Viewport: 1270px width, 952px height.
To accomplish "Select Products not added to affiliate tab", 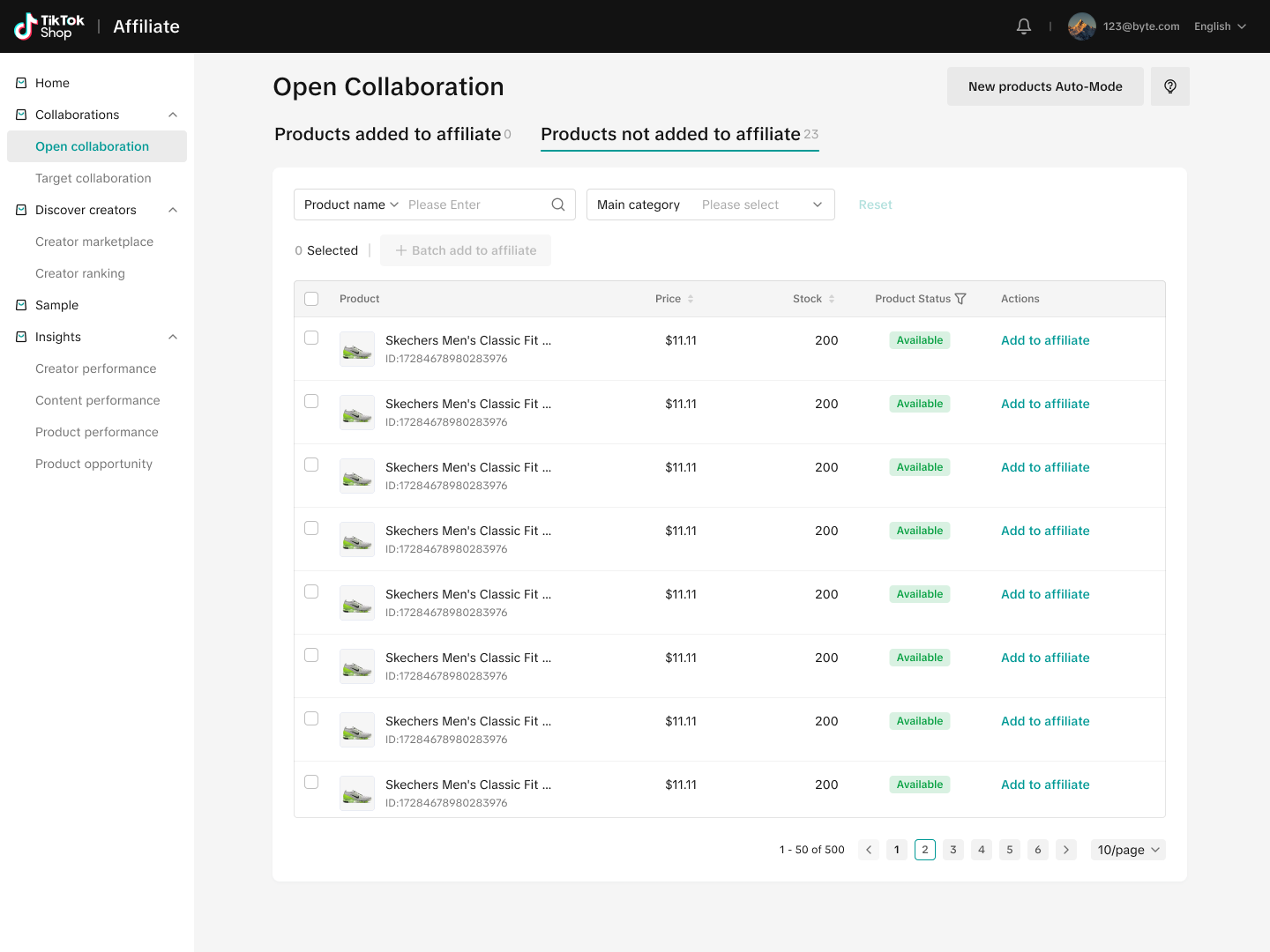I will pos(680,134).
